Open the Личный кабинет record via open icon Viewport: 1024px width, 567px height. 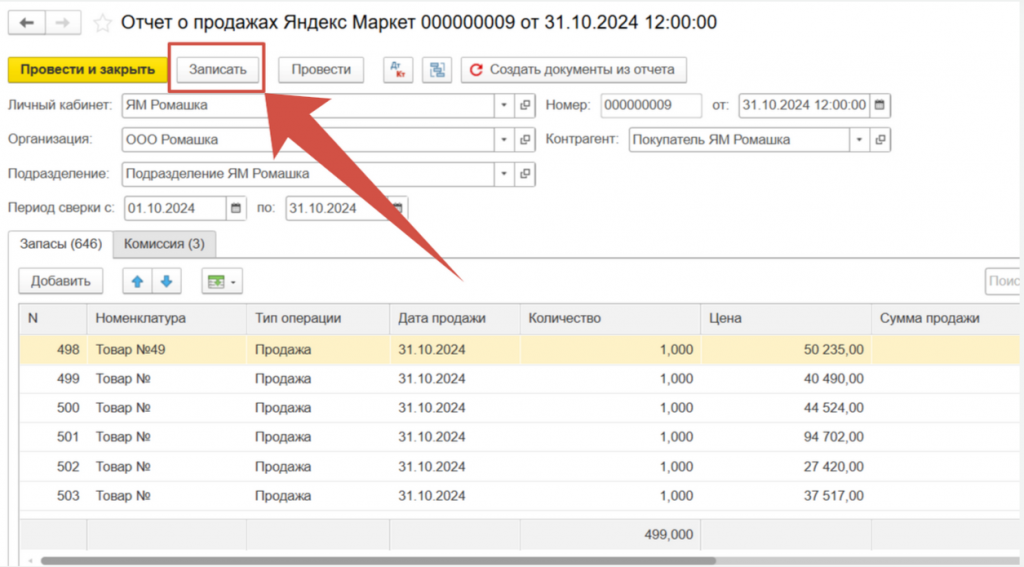(526, 105)
